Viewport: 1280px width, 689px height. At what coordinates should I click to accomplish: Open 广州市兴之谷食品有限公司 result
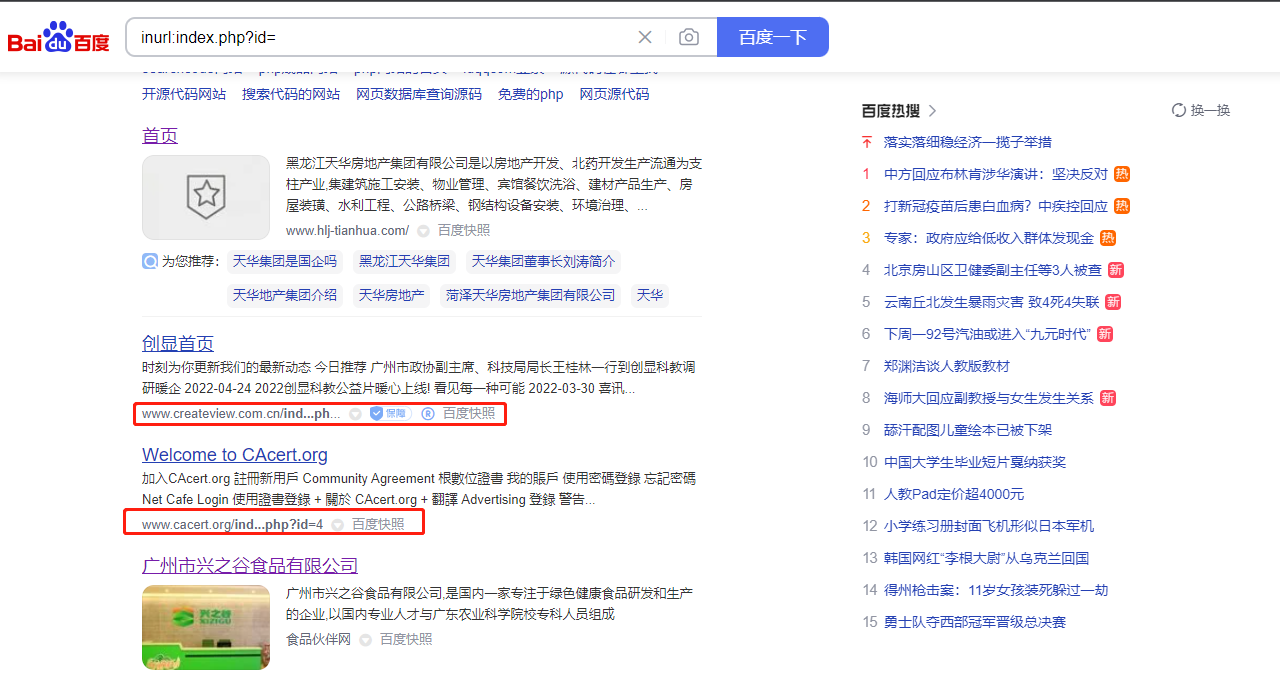click(x=250, y=566)
